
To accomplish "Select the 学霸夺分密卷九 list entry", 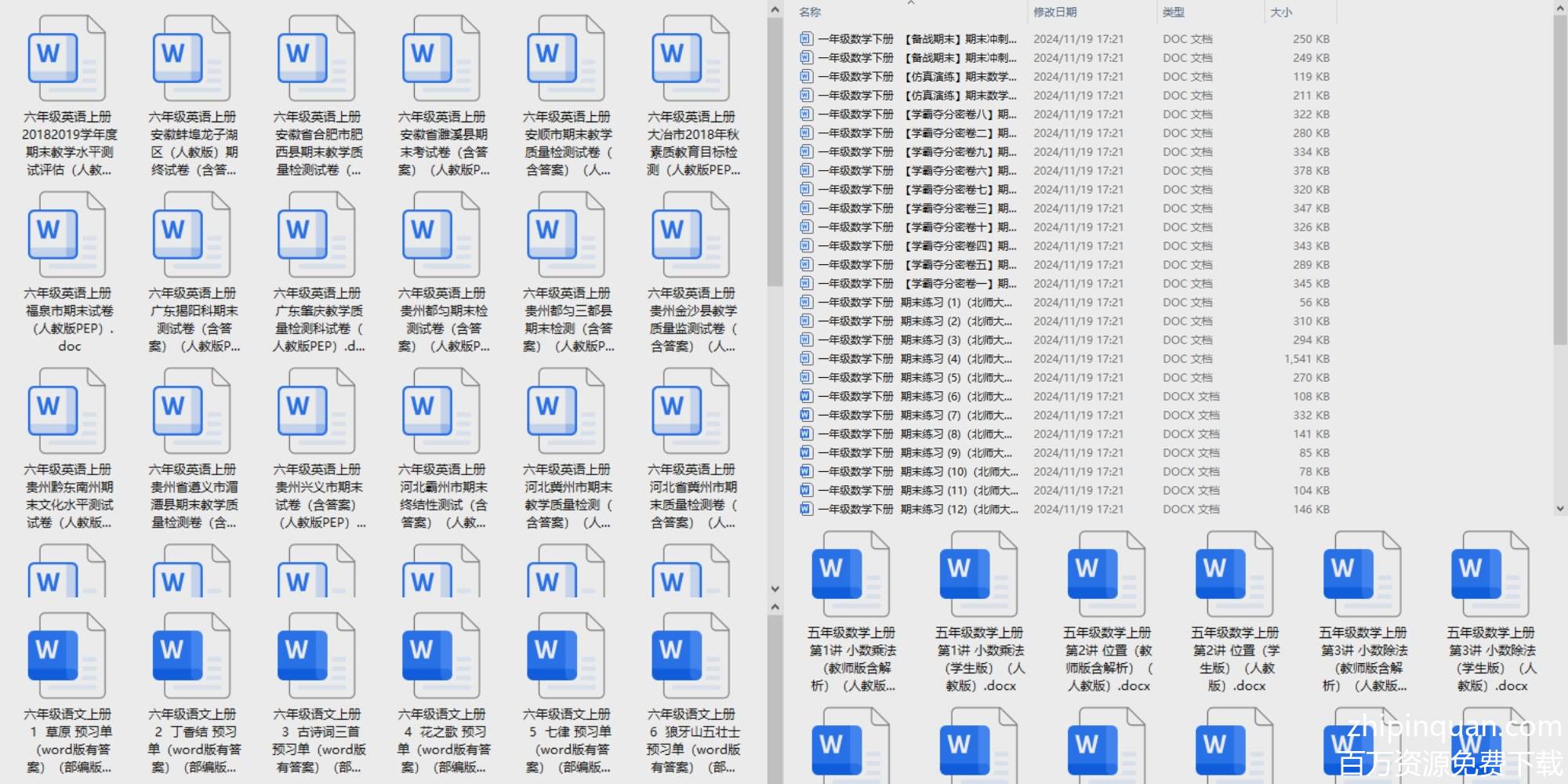I will coord(916,151).
